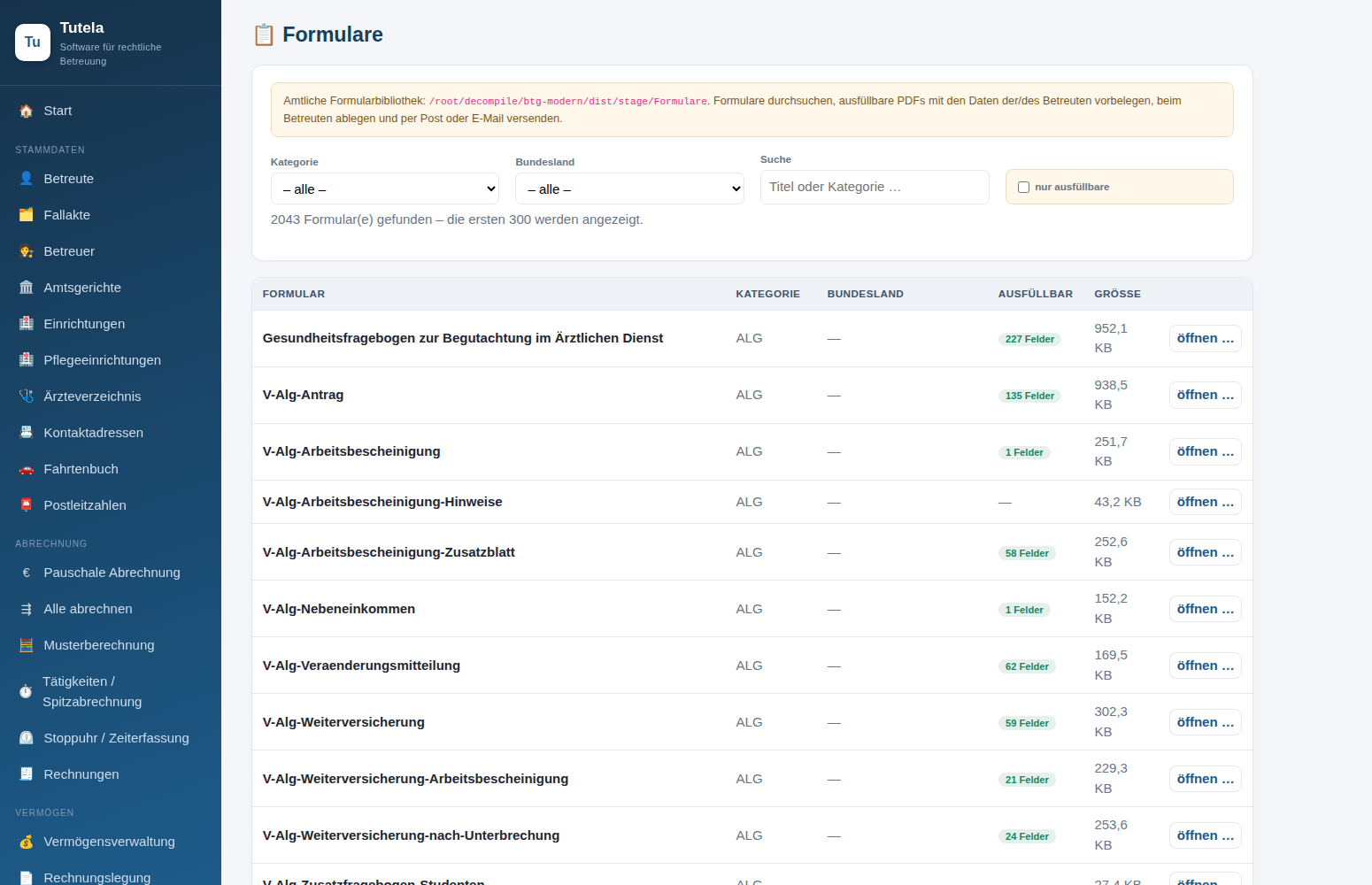Click the Formulare clipboard icon in heading
Viewport: 1372px width, 885px height.
[x=264, y=35]
